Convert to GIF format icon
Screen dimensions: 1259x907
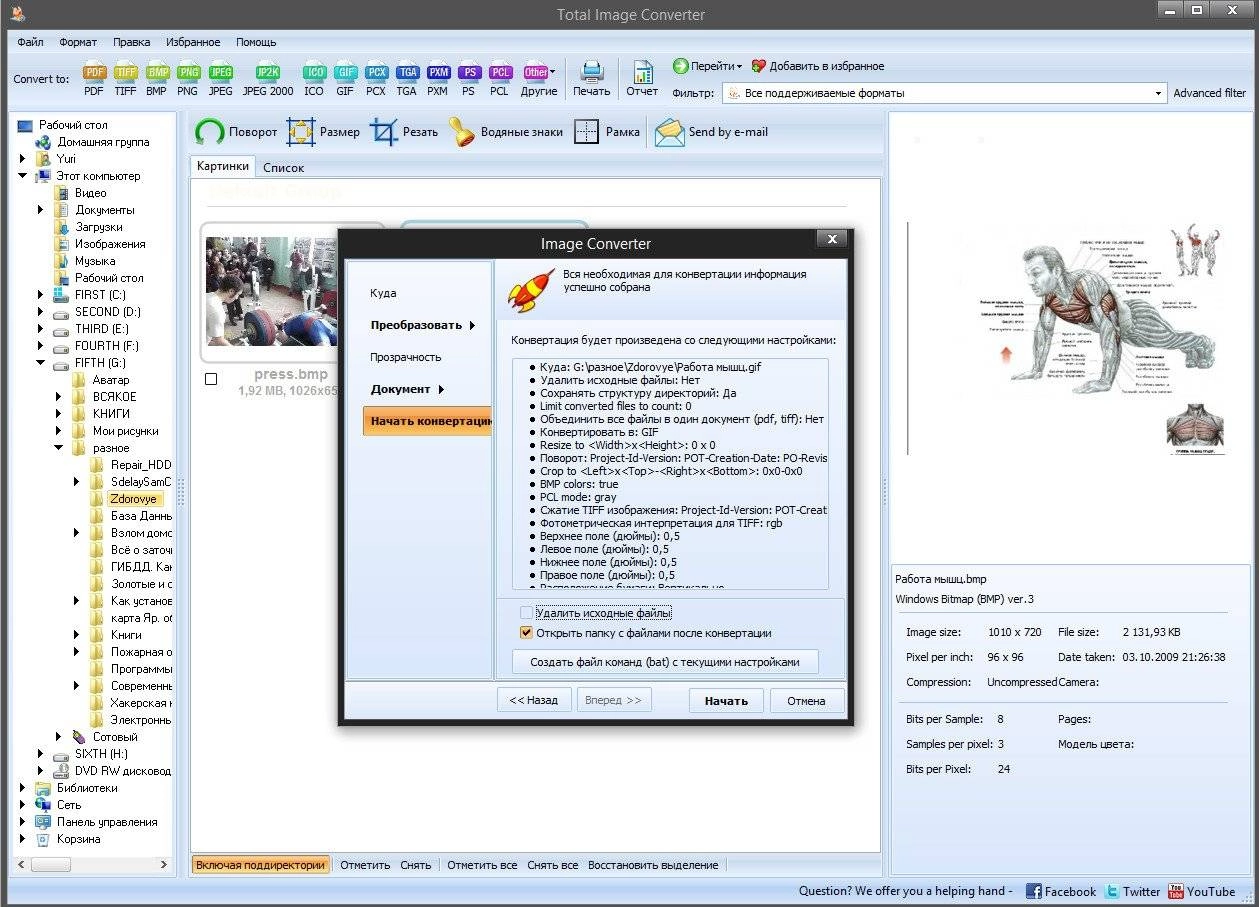click(345, 80)
